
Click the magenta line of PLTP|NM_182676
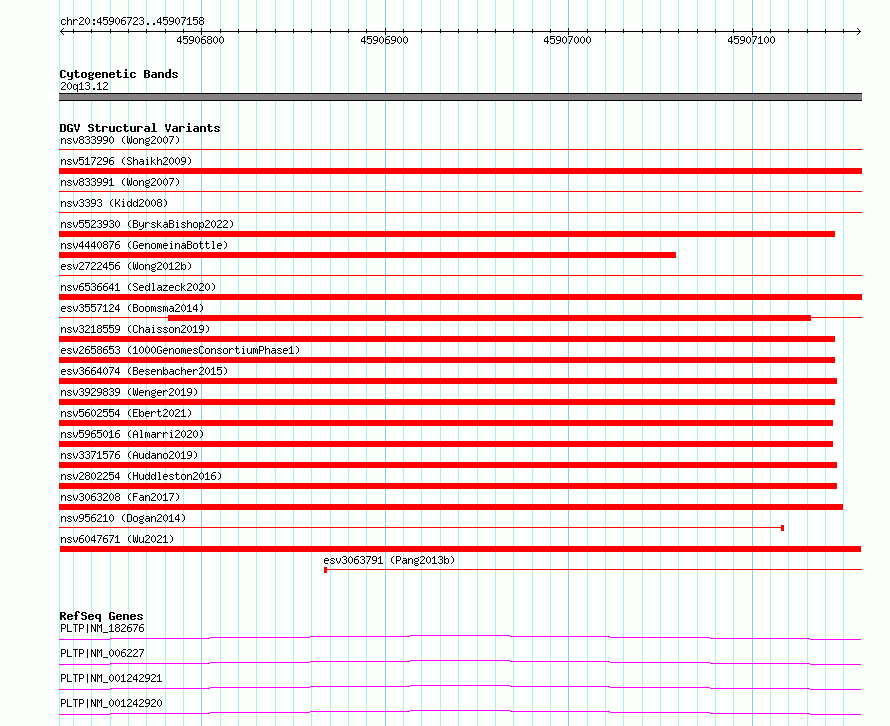tap(460, 637)
